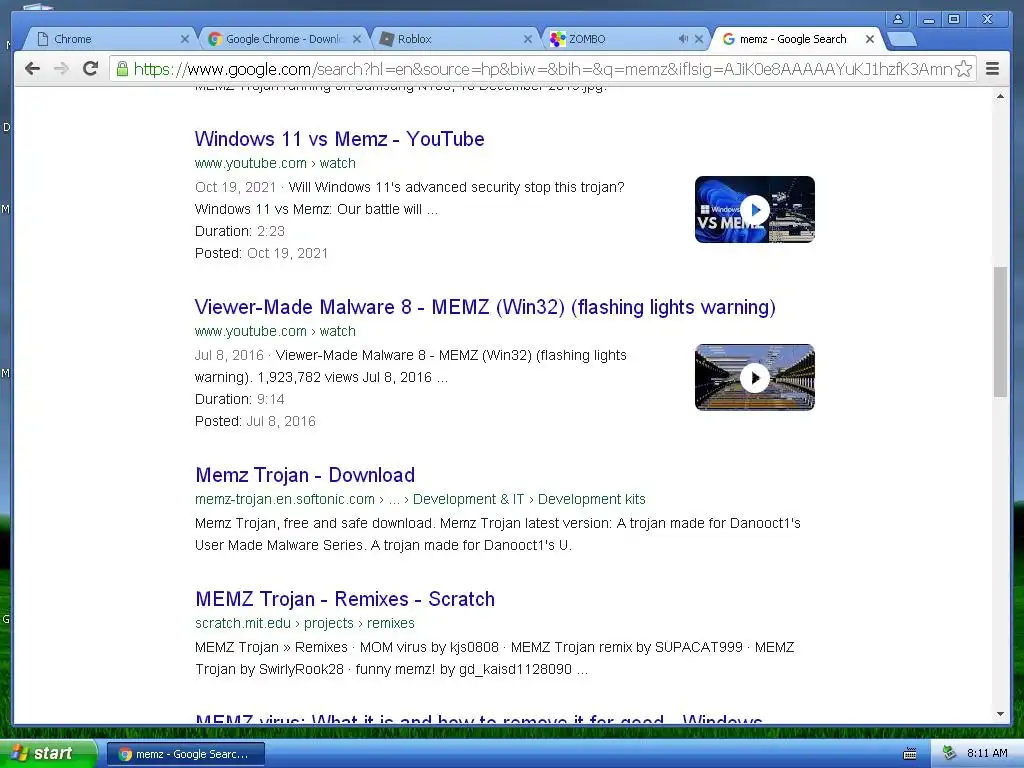Click the scrollbar down arrow
Image resolution: width=1024 pixels, height=768 pixels.
click(x=1000, y=714)
